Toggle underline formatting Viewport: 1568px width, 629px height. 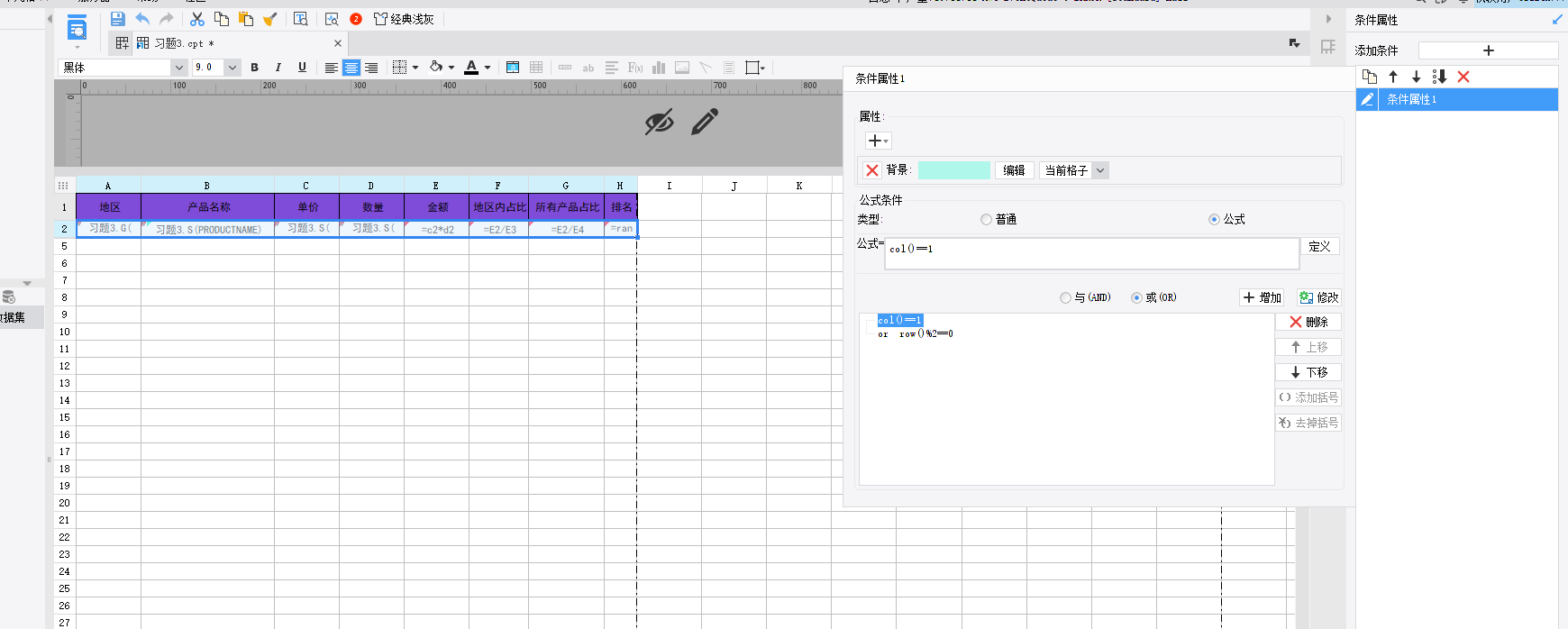[x=302, y=68]
